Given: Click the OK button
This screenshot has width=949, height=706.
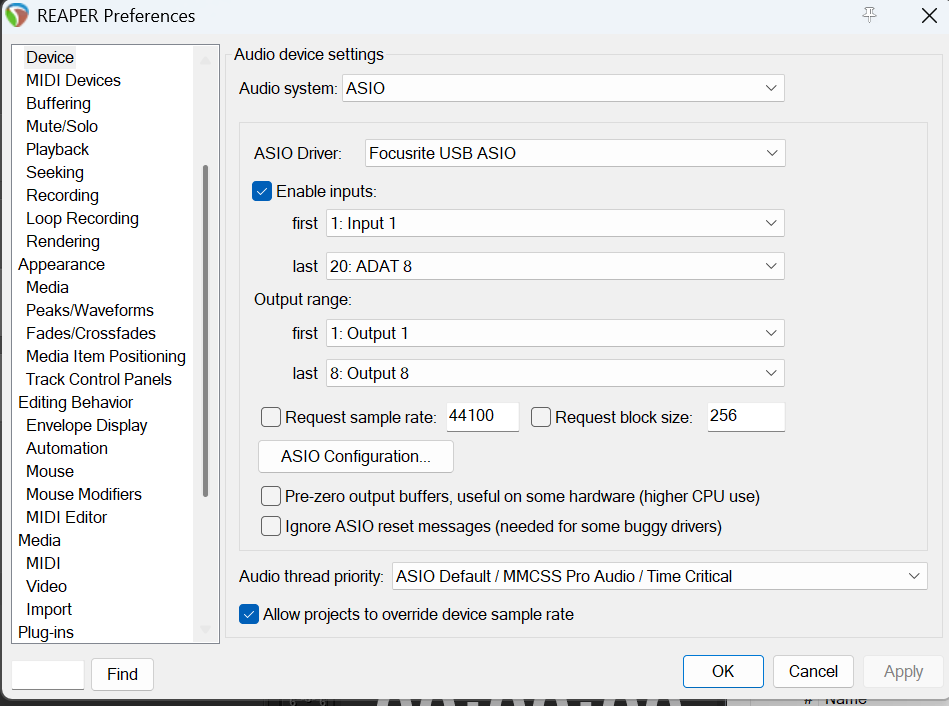Looking at the screenshot, I should tap(723, 671).
